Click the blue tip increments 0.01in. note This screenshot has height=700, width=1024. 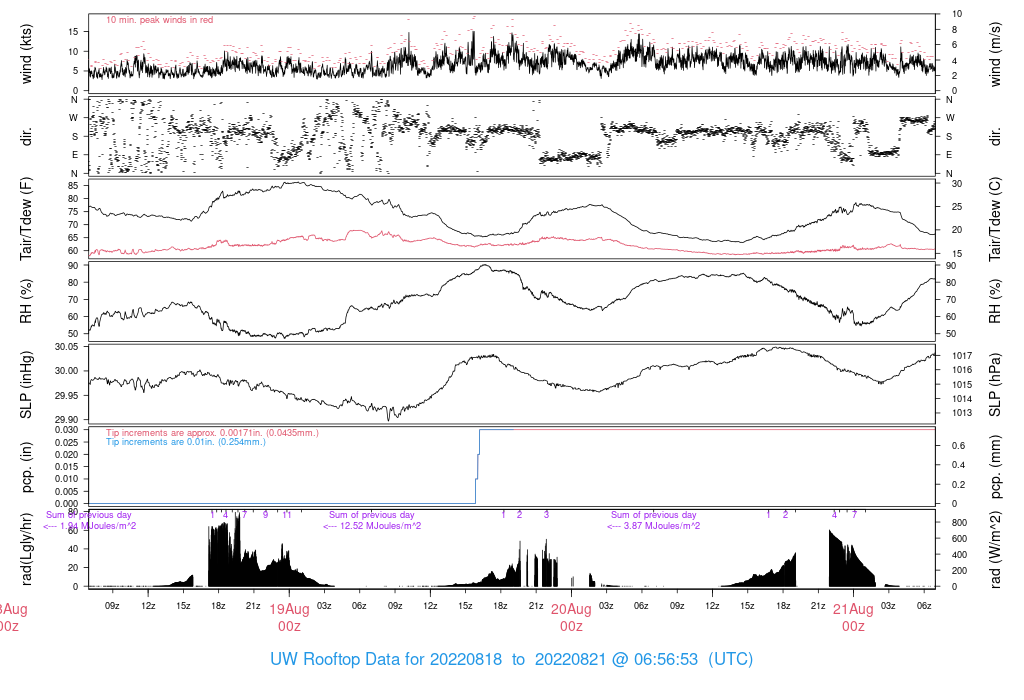[x=186, y=442]
